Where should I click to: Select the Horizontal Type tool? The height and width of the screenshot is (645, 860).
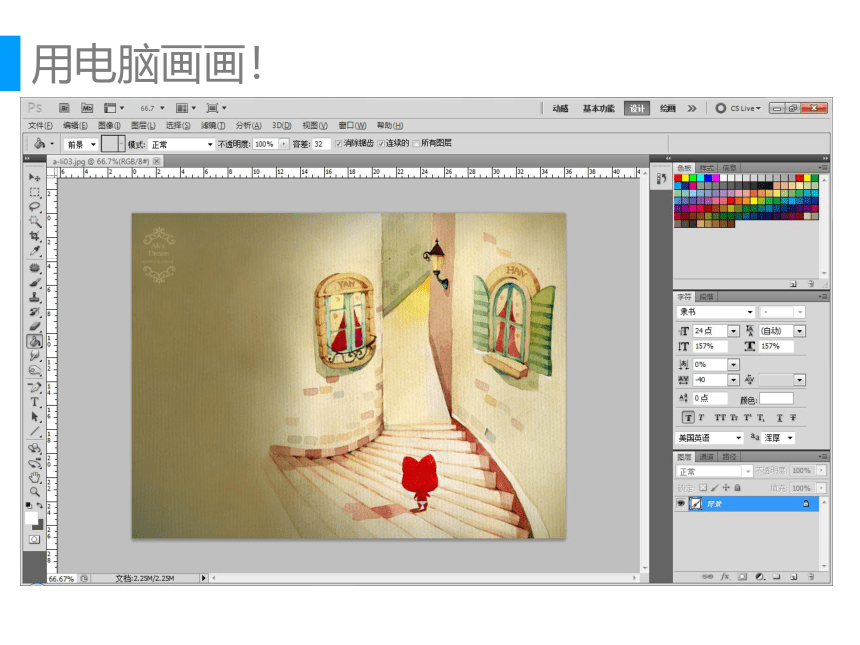pyautogui.click(x=35, y=402)
